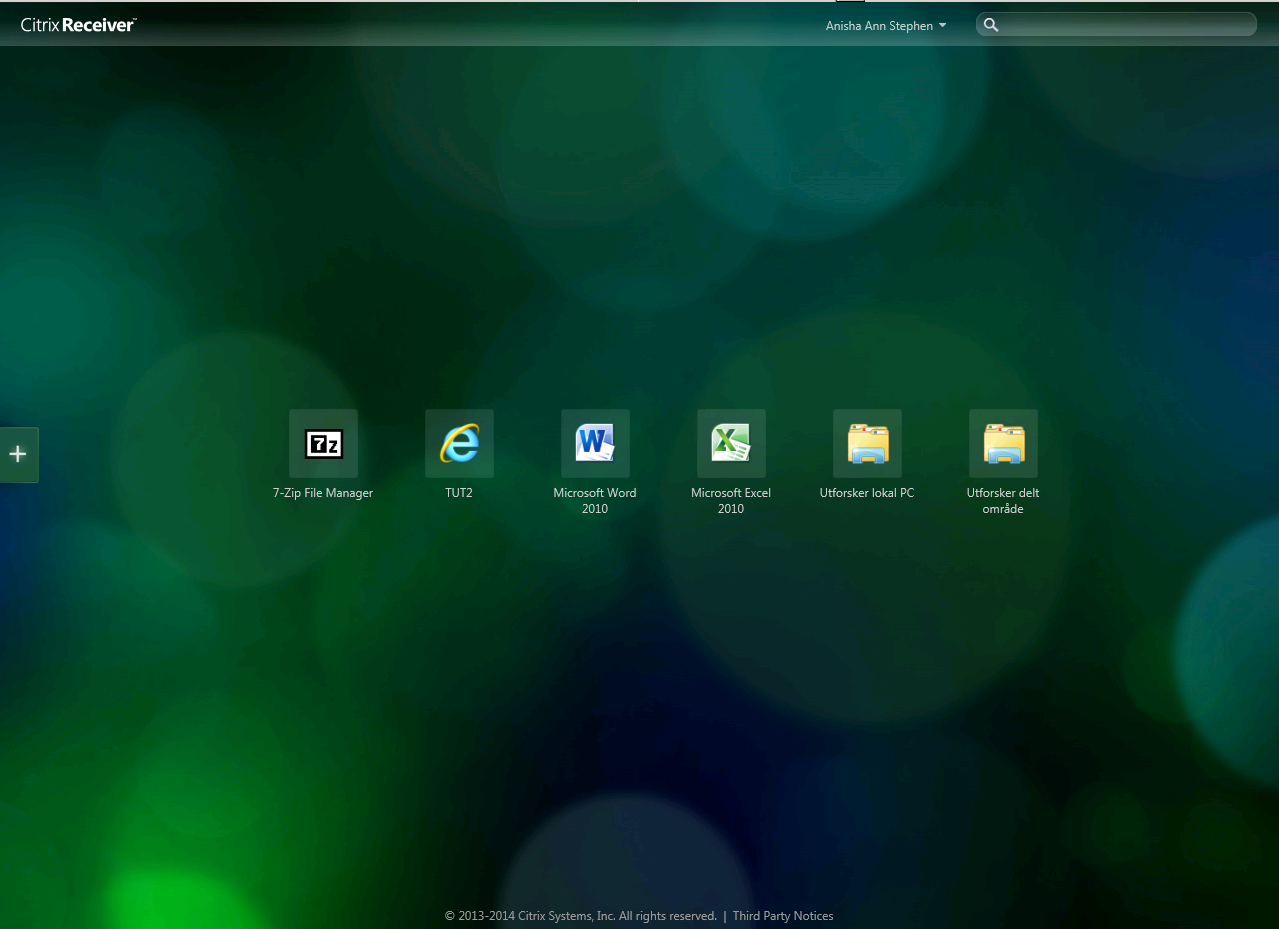
Task: Select the "Utforsker lokal PC" label
Action: point(867,493)
